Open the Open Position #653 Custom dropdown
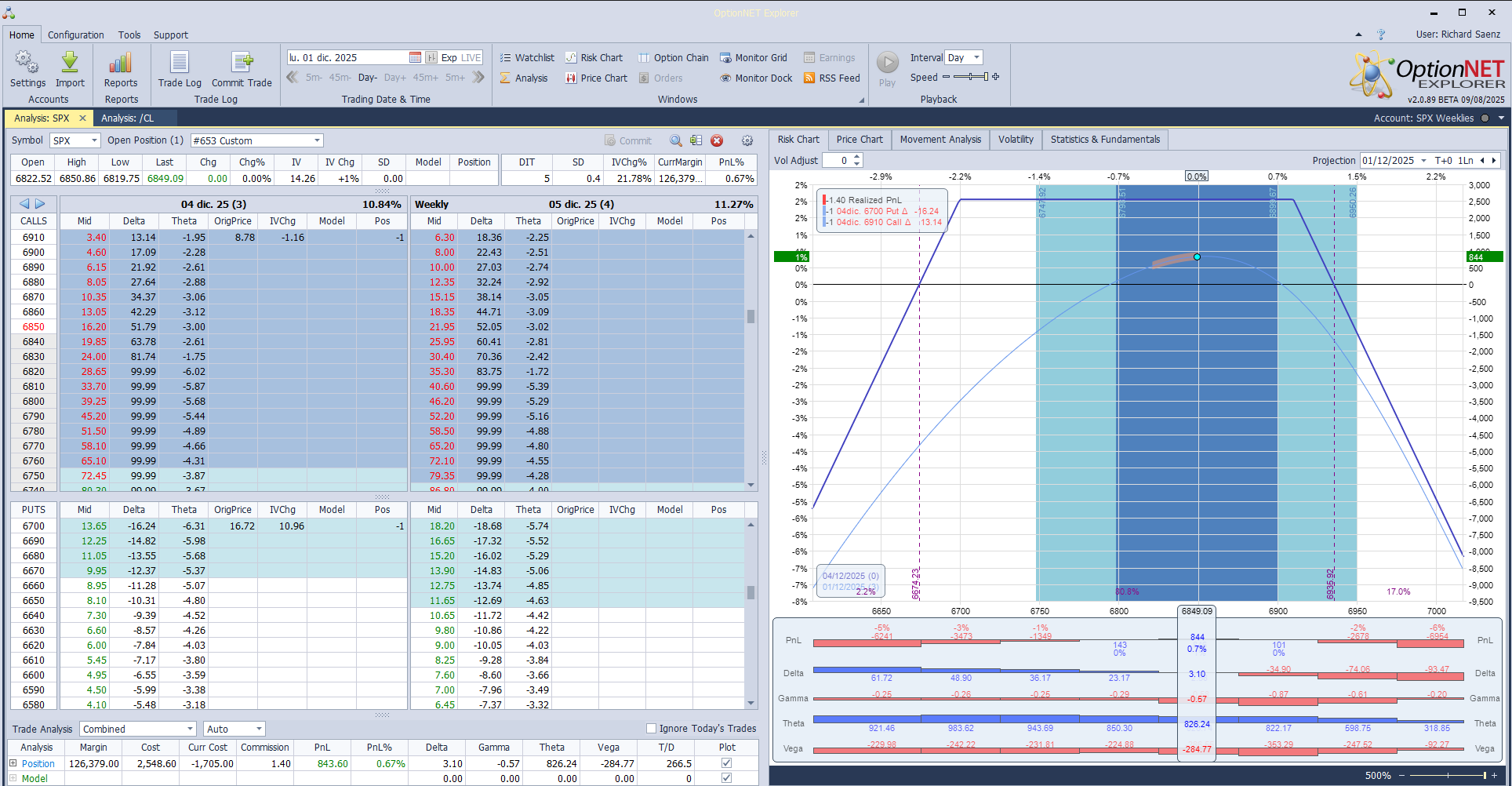Viewport: 1512px width, 786px height. point(256,140)
